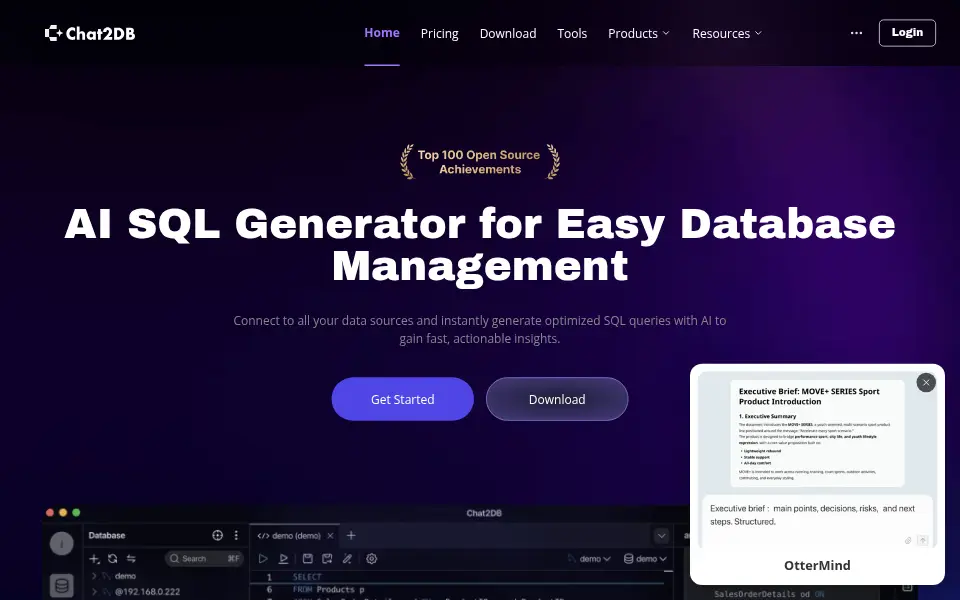Image resolution: width=960 pixels, height=600 pixels.
Task: Click the add connection plus icon
Action: click(x=94, y=558)
